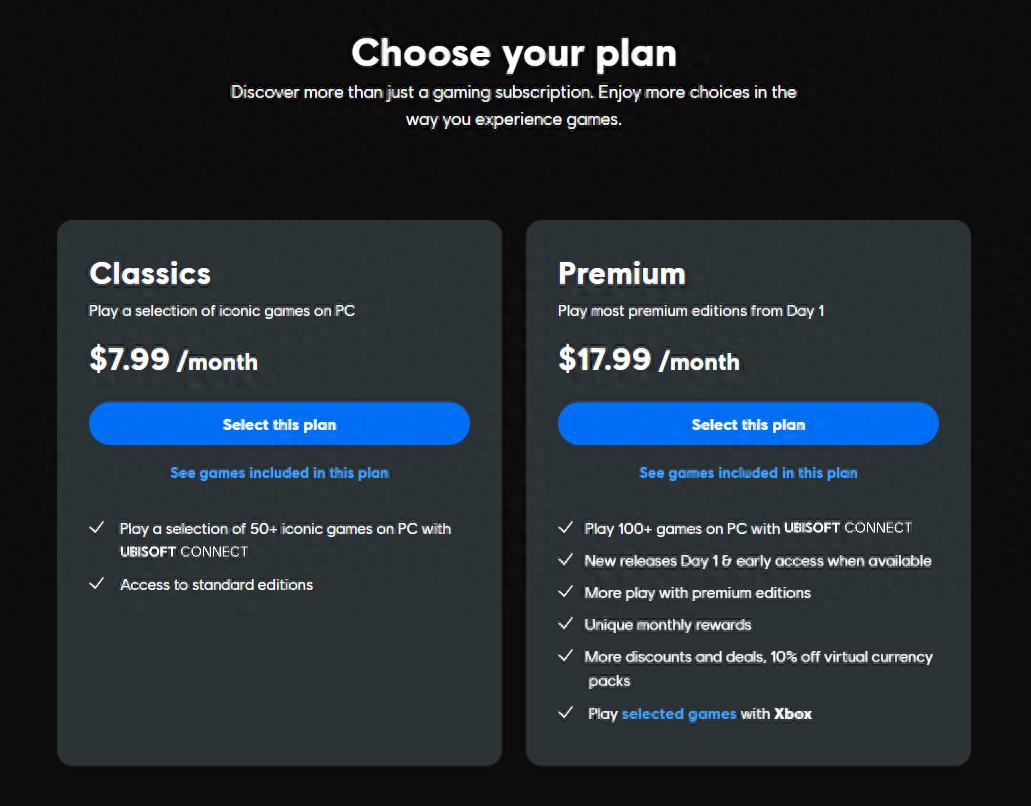
Task: Click checkmark next to New releases Day 1
Action: click(x=565, y=560)
